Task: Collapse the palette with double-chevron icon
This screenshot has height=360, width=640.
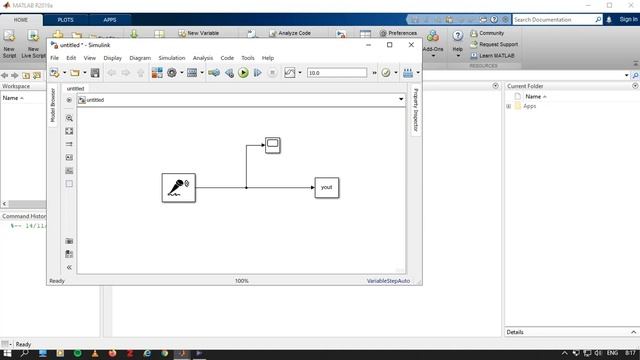Action: pos(69,267)
